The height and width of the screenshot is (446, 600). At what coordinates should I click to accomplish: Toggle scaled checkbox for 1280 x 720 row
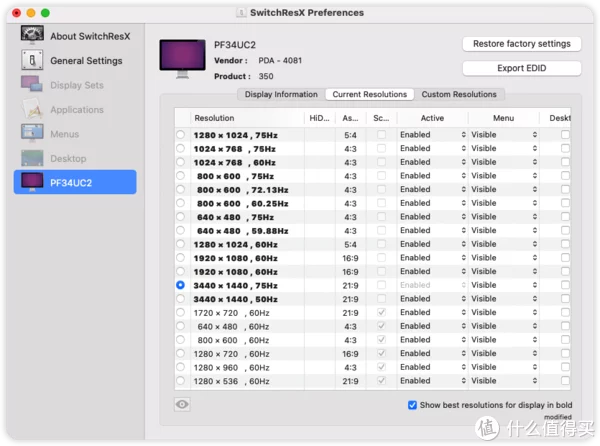tap(381, 353)
